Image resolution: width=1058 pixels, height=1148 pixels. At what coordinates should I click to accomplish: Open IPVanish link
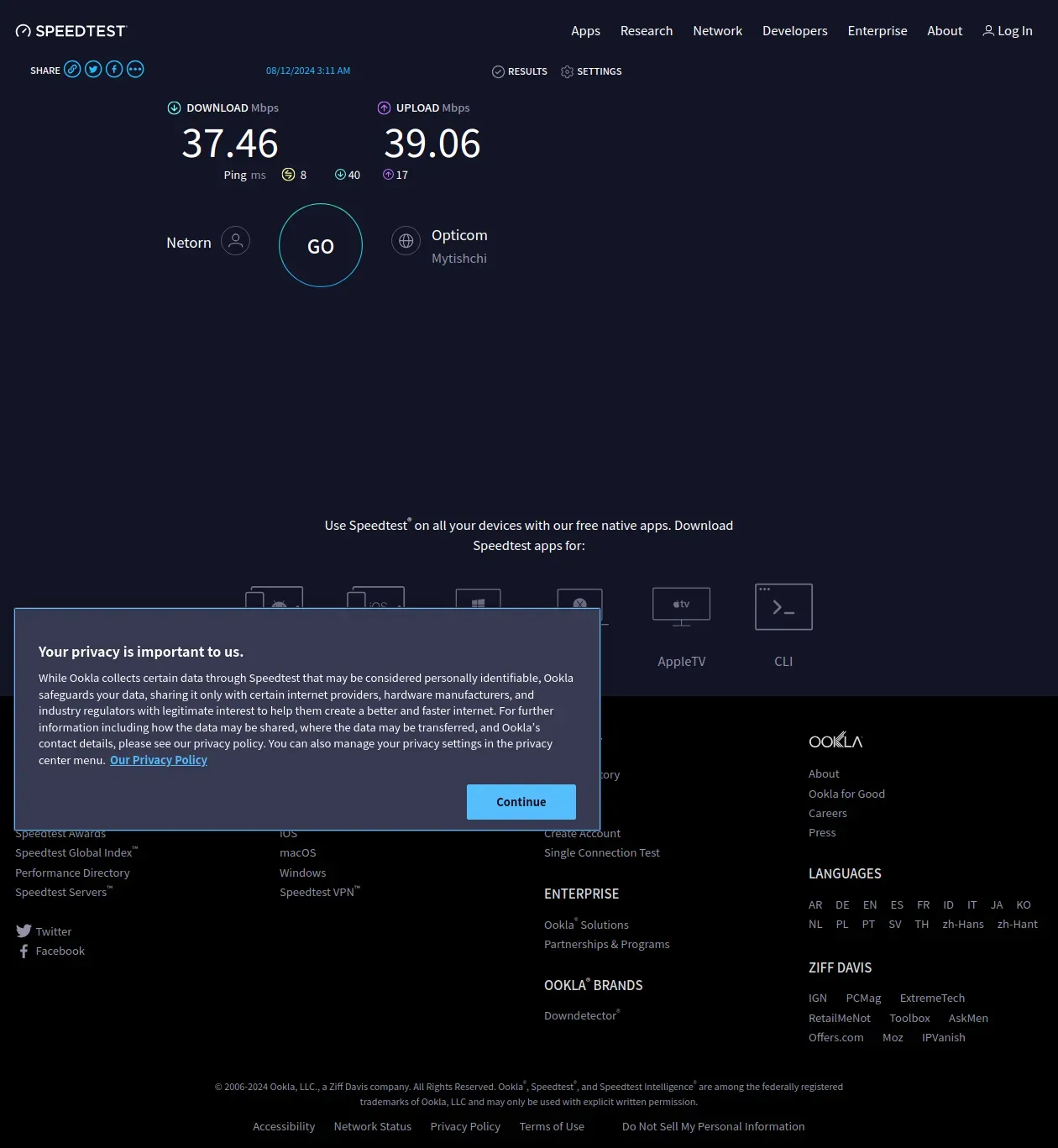[944, 1037]
